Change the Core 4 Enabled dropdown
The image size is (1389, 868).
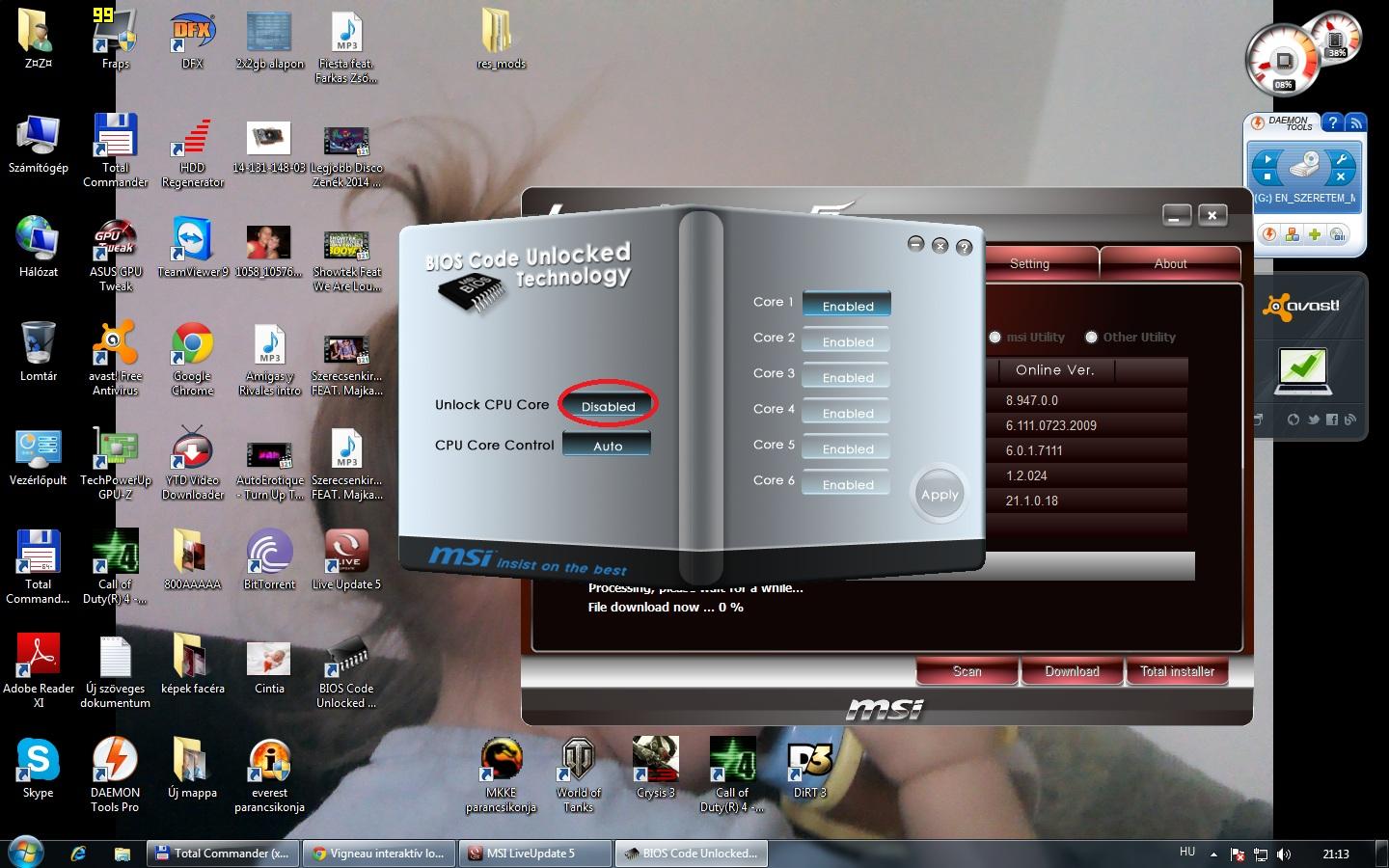(847, 412)
